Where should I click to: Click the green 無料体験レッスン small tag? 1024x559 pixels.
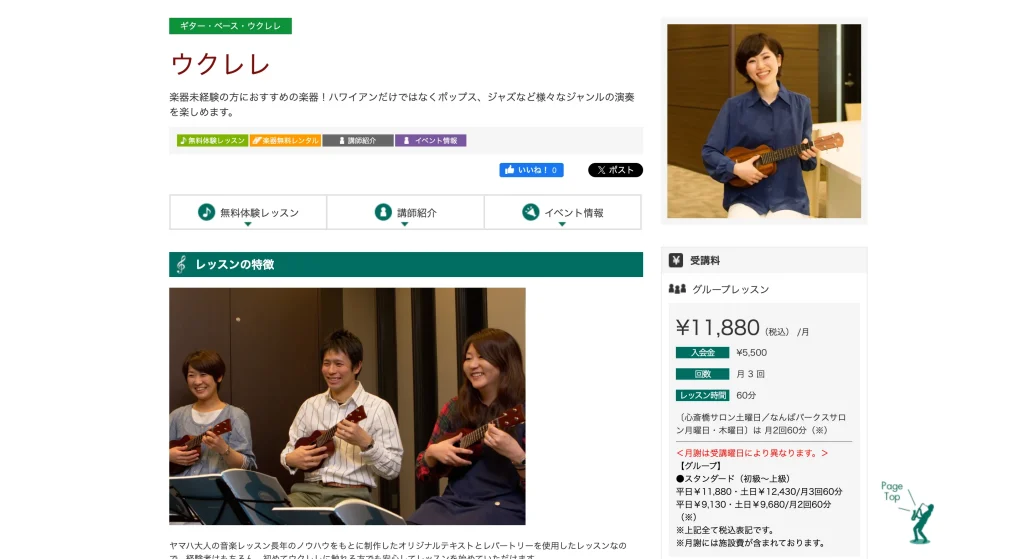coord(212,140)
